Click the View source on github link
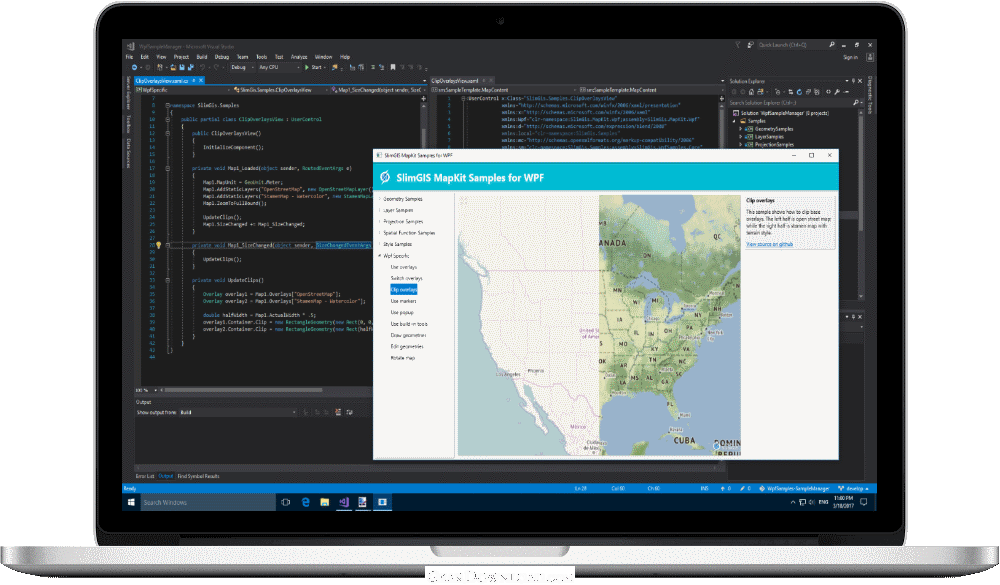Image resolution: width=1000 pixels, height=585 pixels. (x=770, y=244)
